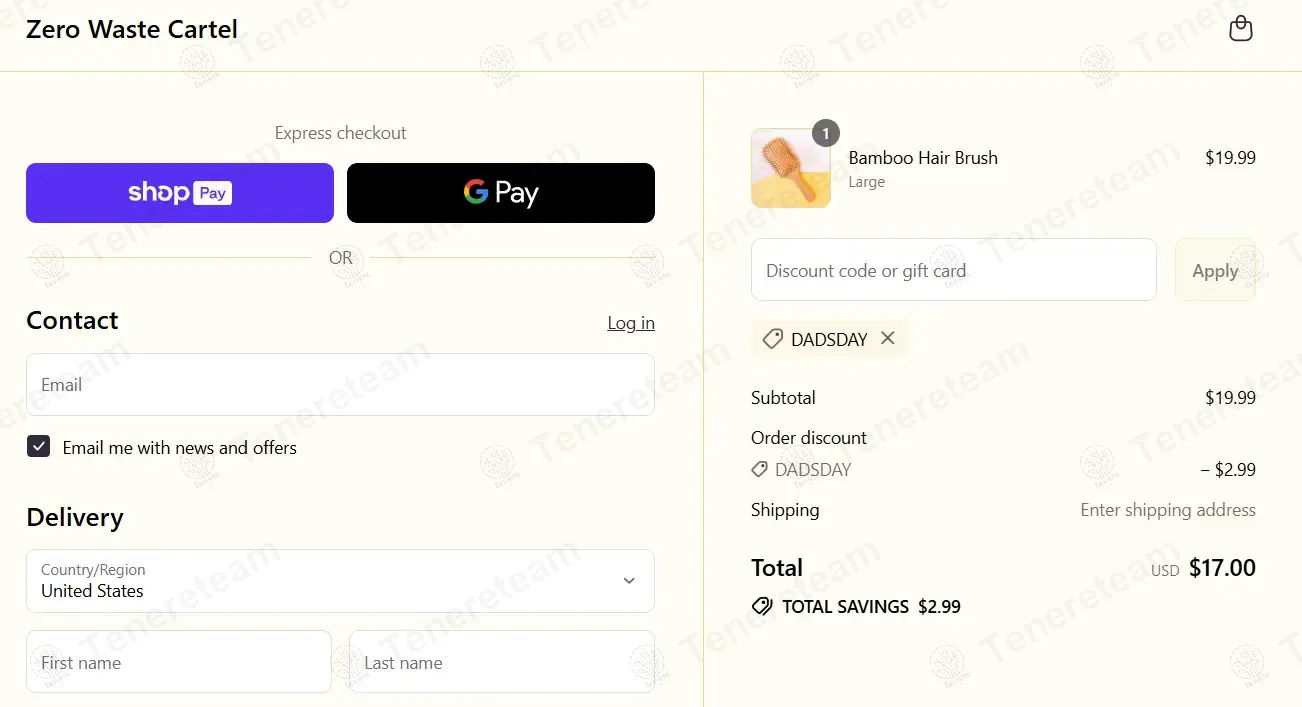Click the total savings tag icon
1302x707 pixels.
762,606
